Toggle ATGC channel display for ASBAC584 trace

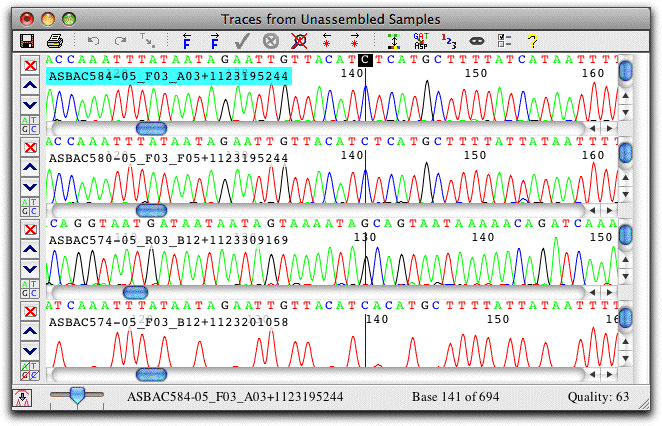click(30, 125)
